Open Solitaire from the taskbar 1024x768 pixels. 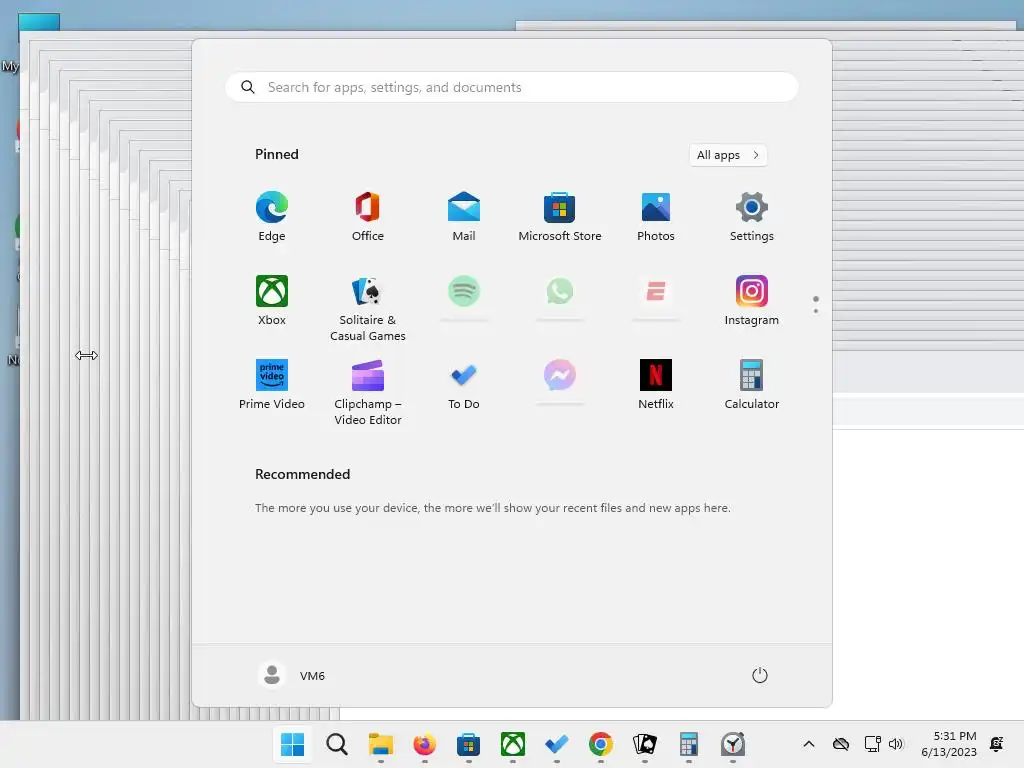click(645, 744)
